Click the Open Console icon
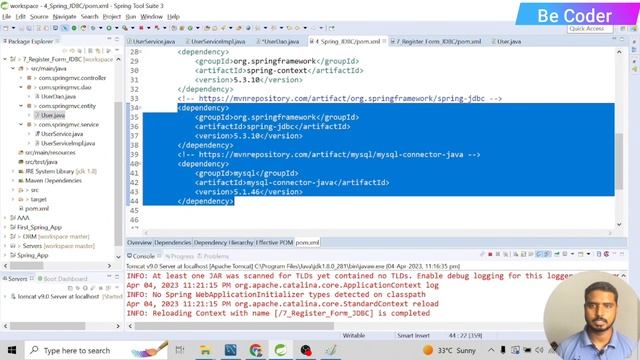Viewport: 640px width, 360px height. pyautogui.click(x=580, y=254)
